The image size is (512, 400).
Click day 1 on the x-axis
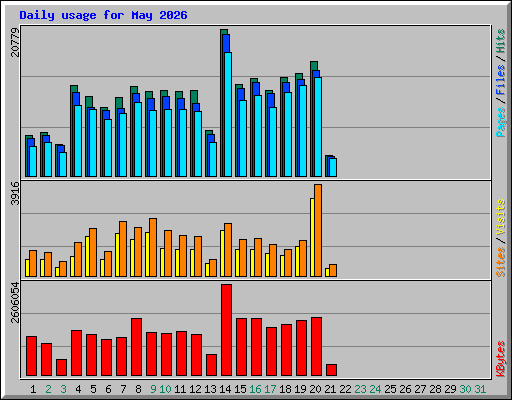[x=33, y=389]
